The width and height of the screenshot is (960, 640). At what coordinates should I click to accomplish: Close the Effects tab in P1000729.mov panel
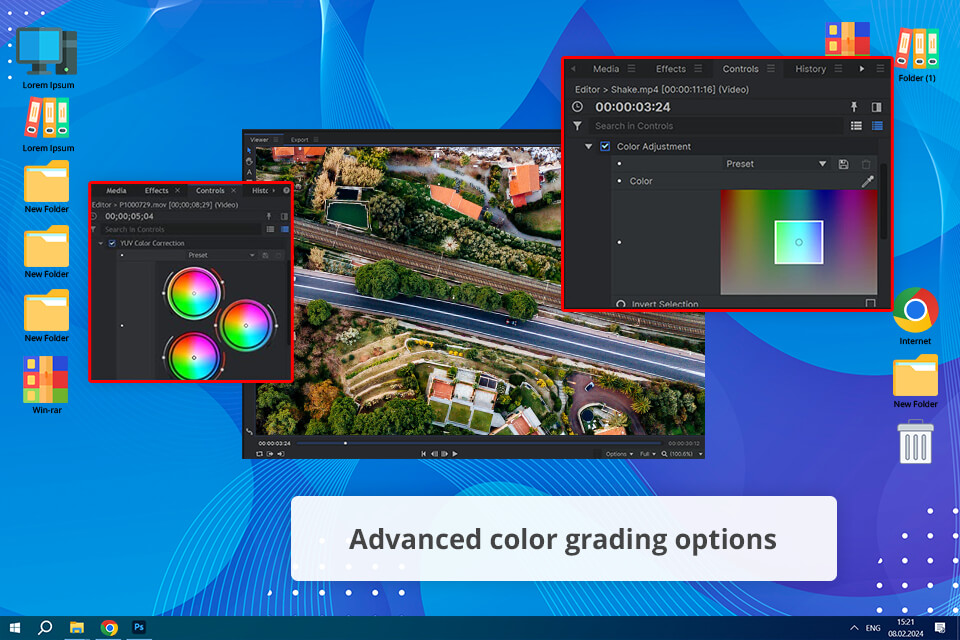click(178, 190)
